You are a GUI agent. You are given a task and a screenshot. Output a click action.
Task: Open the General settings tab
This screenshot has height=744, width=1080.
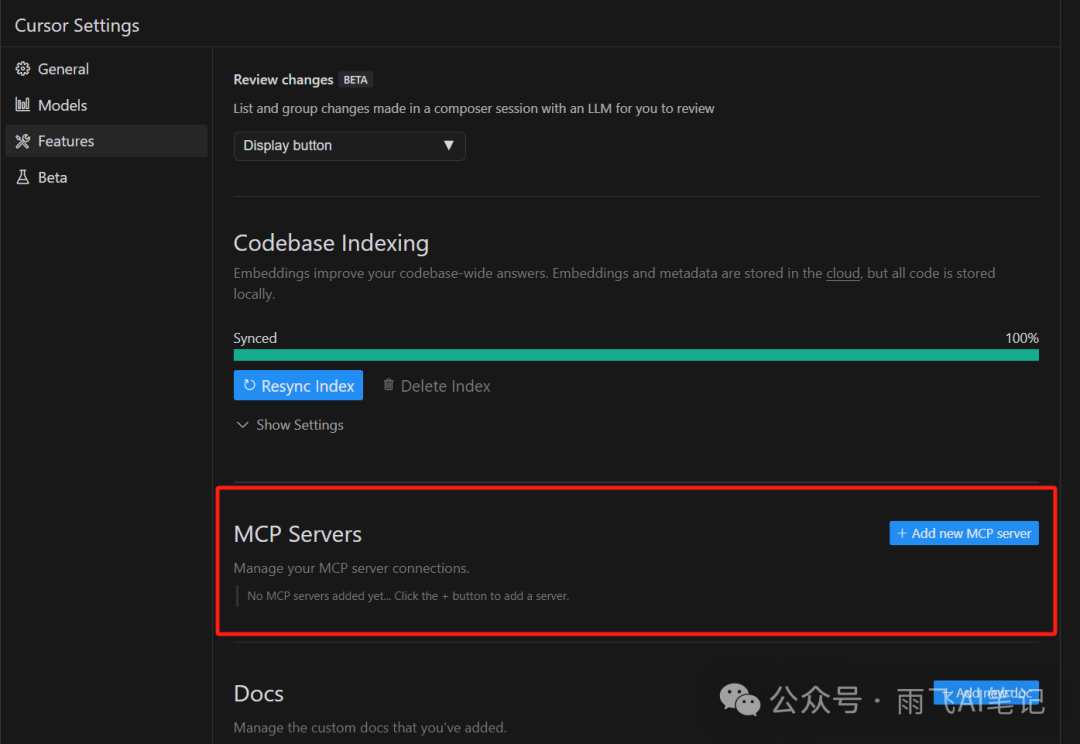[106, 69]
